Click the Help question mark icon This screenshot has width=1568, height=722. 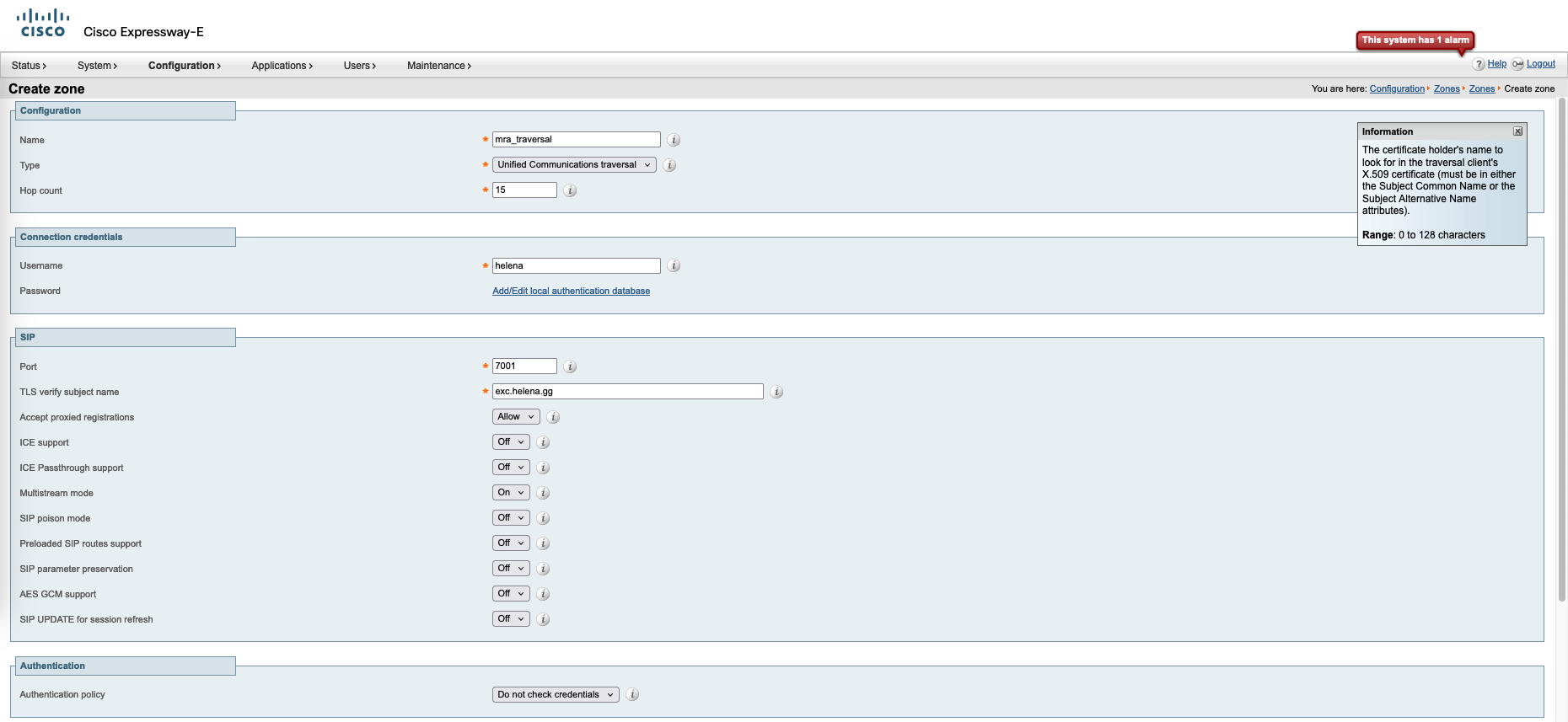coord(1479,65)
